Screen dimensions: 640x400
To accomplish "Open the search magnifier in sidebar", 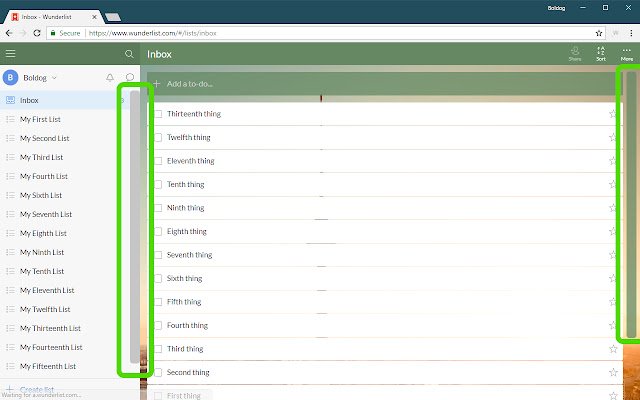I will click(129, 54).
